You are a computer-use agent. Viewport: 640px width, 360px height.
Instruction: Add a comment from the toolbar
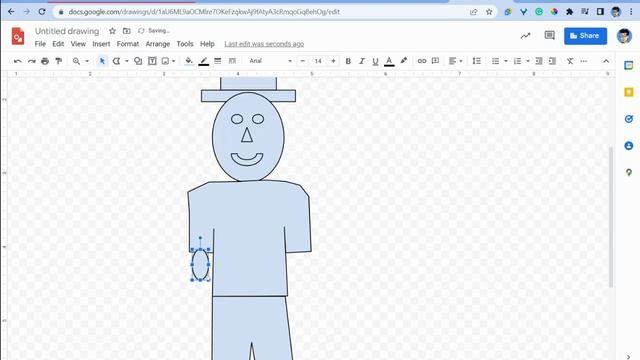pyautogui.click(x=436, y=61)
